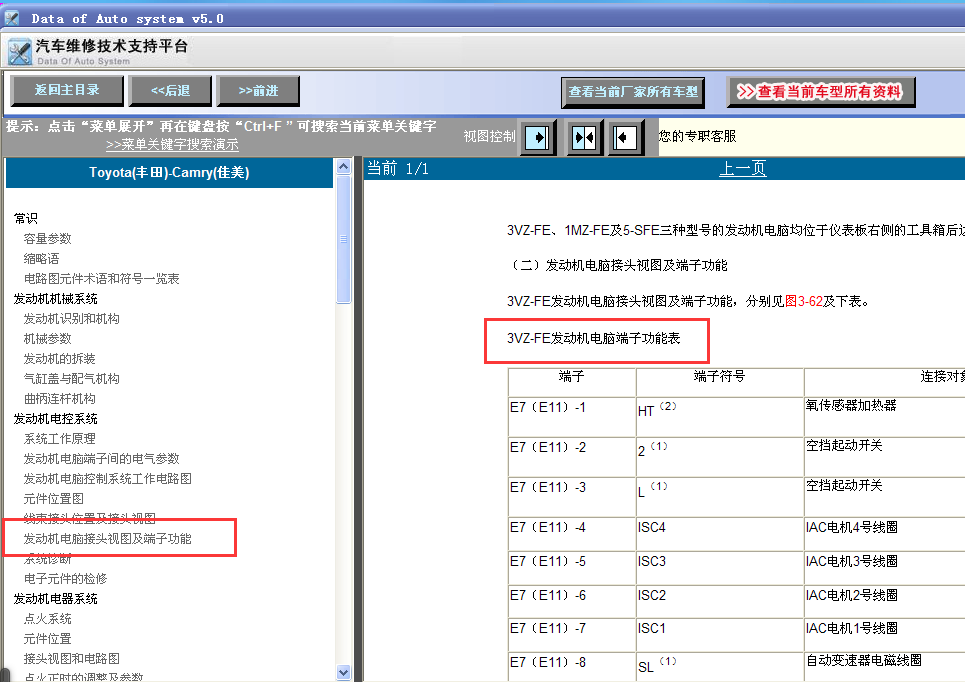
Task: Select the Toyota(丰田)-Camry(佳美) header
Action: 169,172
